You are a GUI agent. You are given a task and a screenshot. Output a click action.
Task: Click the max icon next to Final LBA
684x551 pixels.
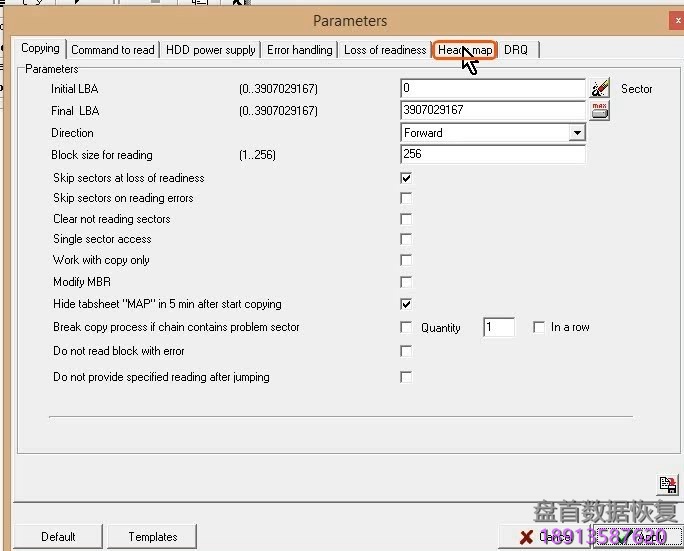(x=600, y=111)
